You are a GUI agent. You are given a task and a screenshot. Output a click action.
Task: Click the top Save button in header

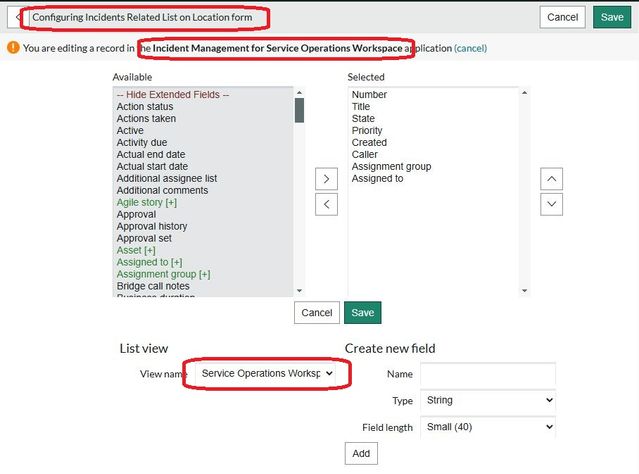[x=612, y=17]
